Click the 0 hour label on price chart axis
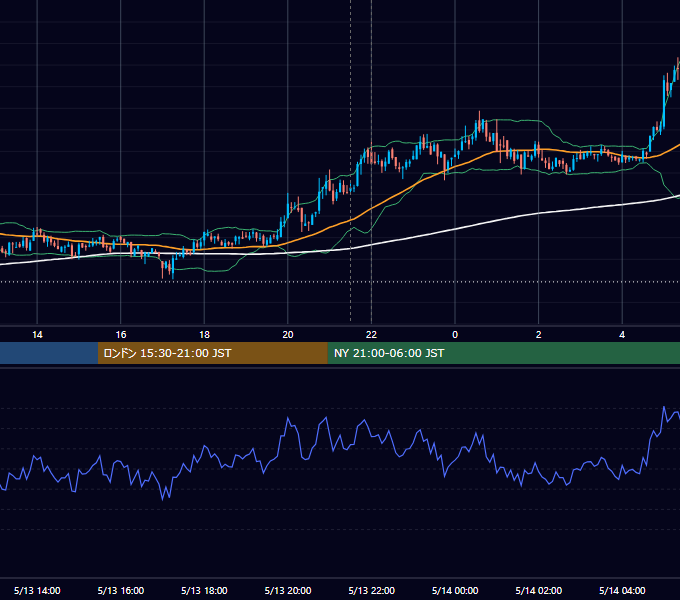Viewport: 680px width, 600px height. point(455,335)
